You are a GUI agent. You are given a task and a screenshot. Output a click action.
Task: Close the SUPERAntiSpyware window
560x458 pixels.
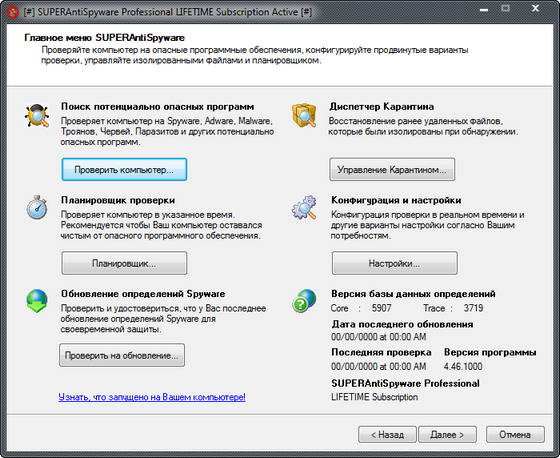535,9
